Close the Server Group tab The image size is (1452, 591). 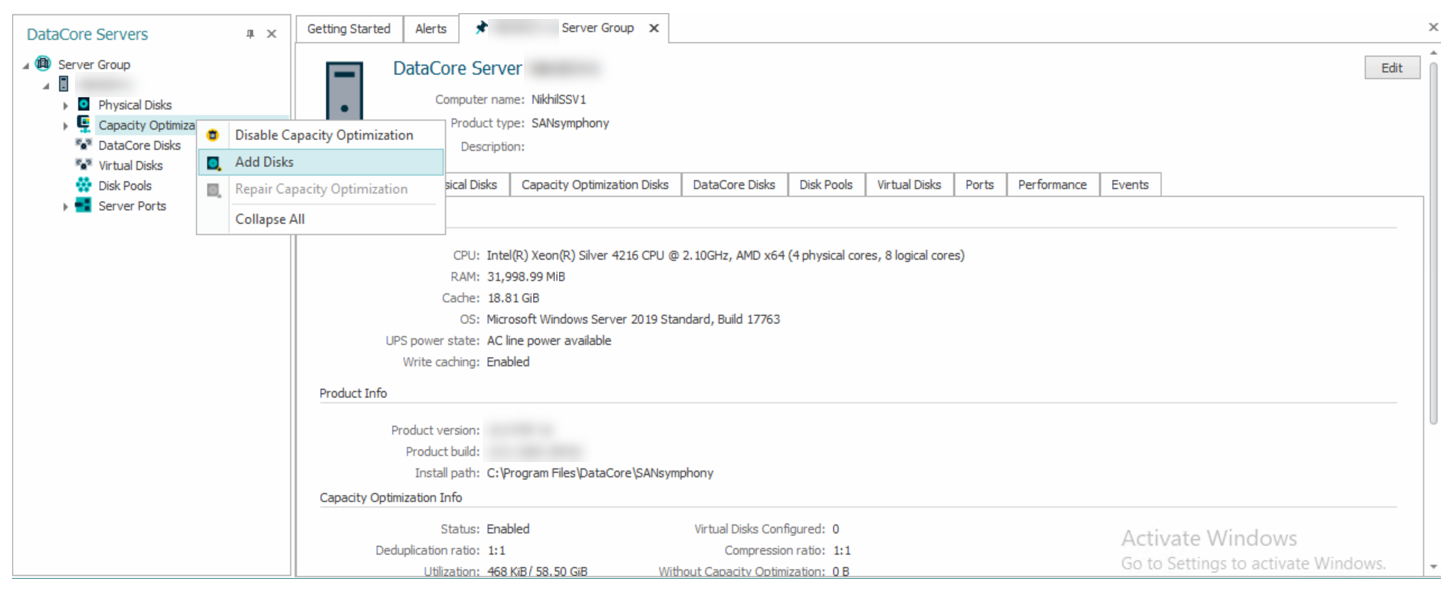pos(654,29)
